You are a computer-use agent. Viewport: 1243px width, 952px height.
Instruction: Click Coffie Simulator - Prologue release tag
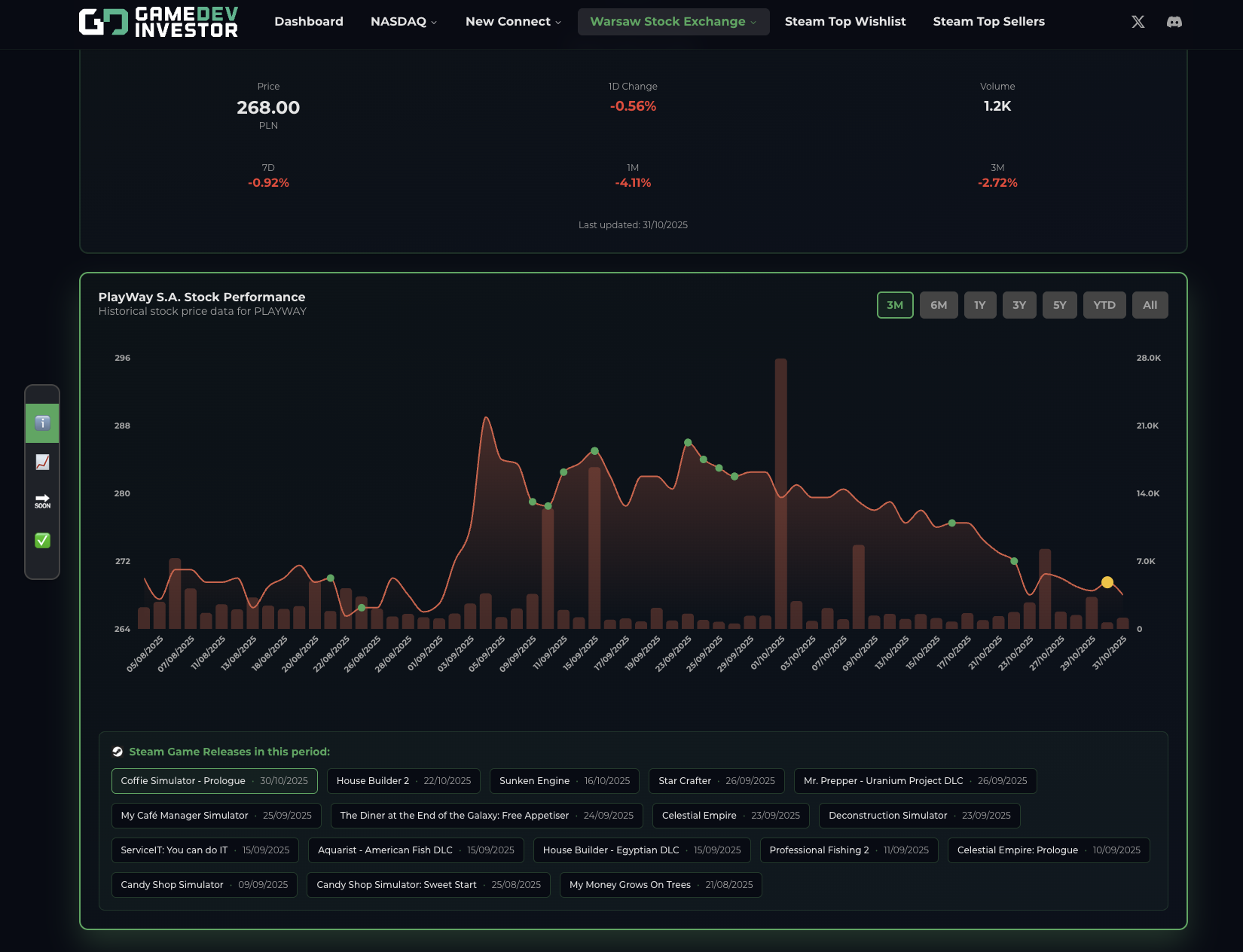point(215,781)
